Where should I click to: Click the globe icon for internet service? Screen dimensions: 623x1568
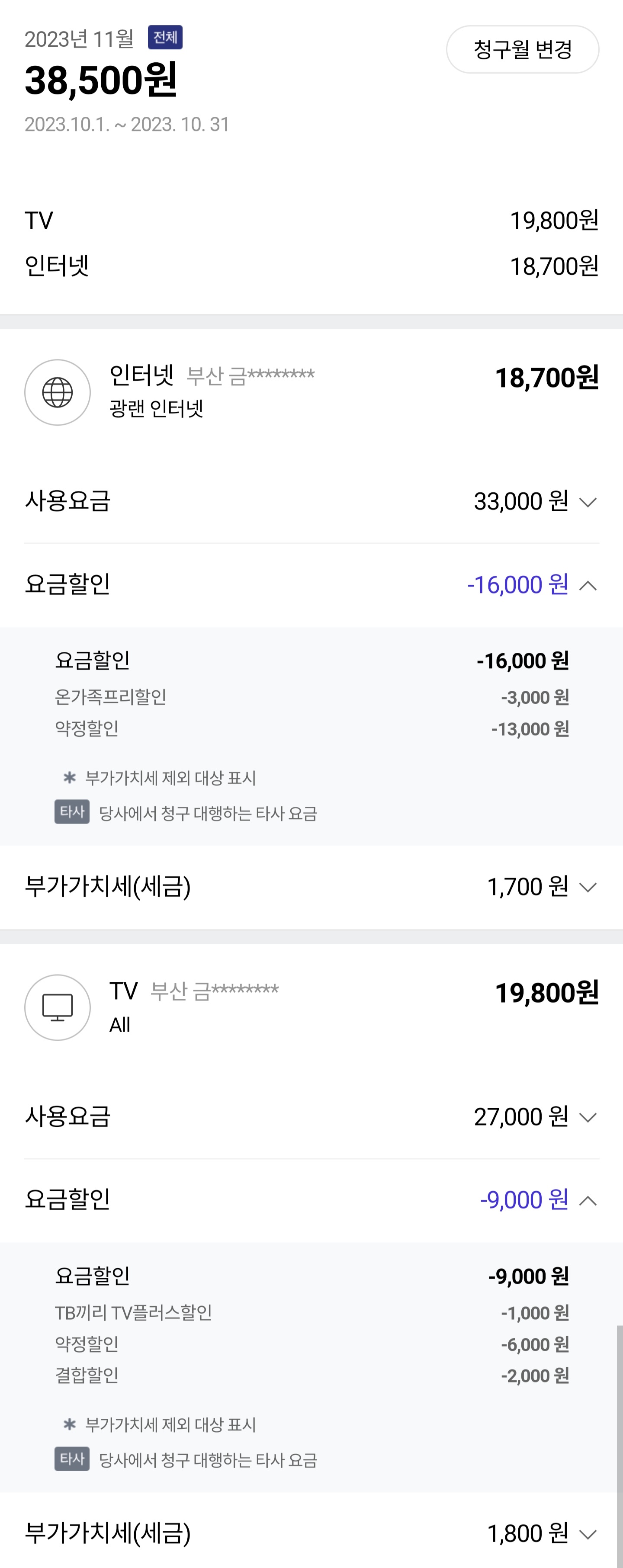(57, 393)
